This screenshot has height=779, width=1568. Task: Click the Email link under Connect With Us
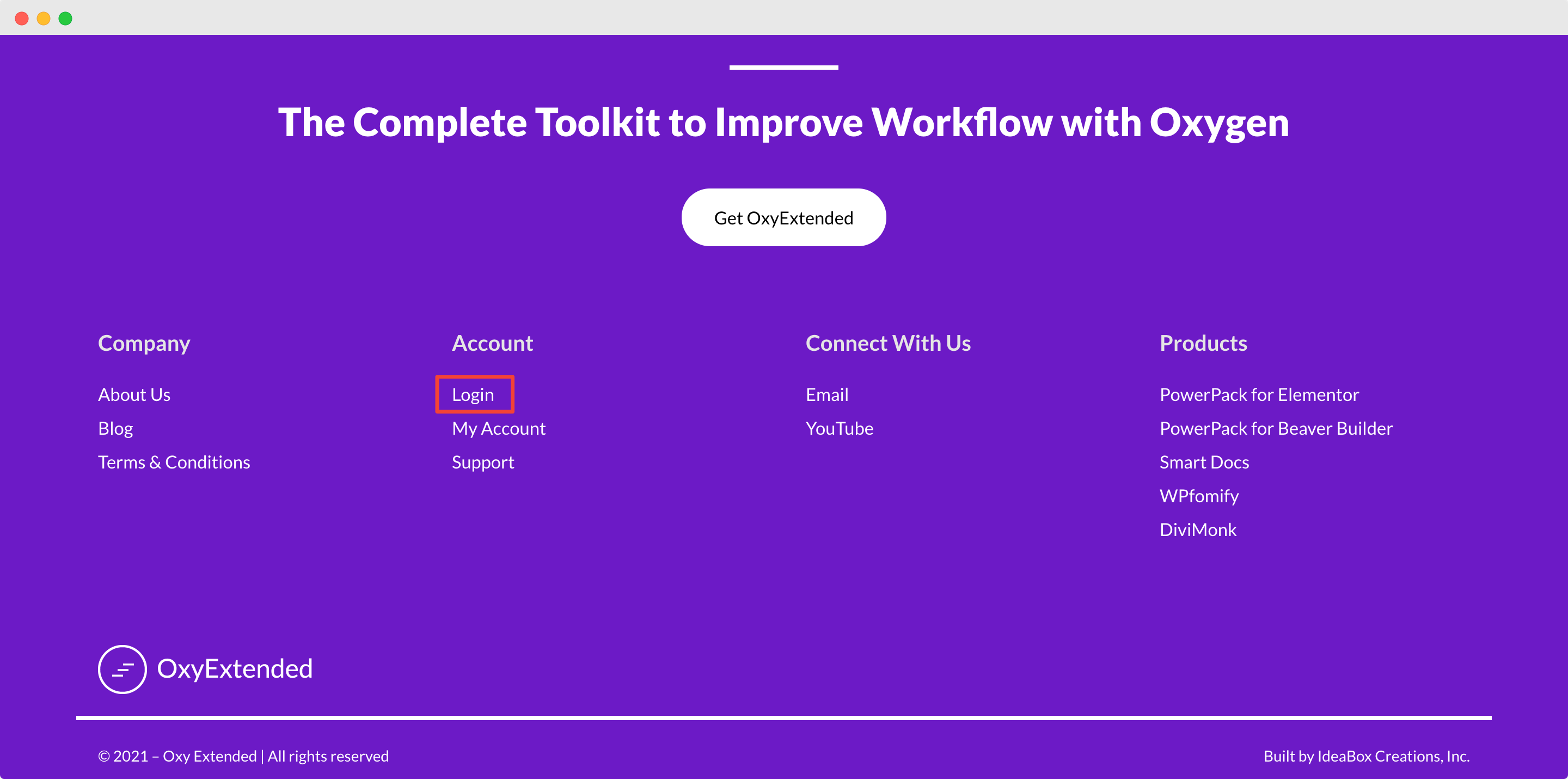coord(826,394)
